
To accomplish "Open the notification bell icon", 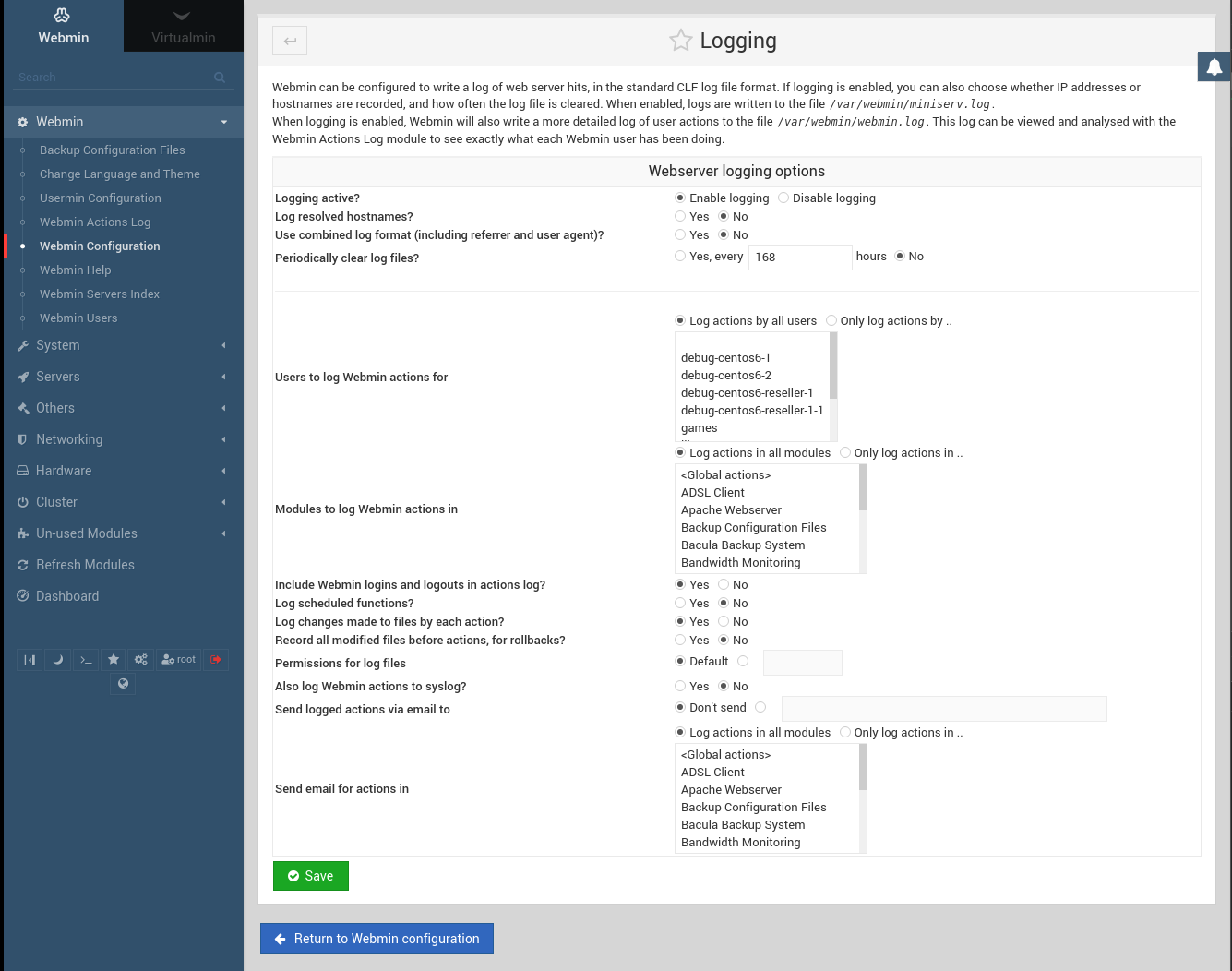I will (x=1214, y=66).
